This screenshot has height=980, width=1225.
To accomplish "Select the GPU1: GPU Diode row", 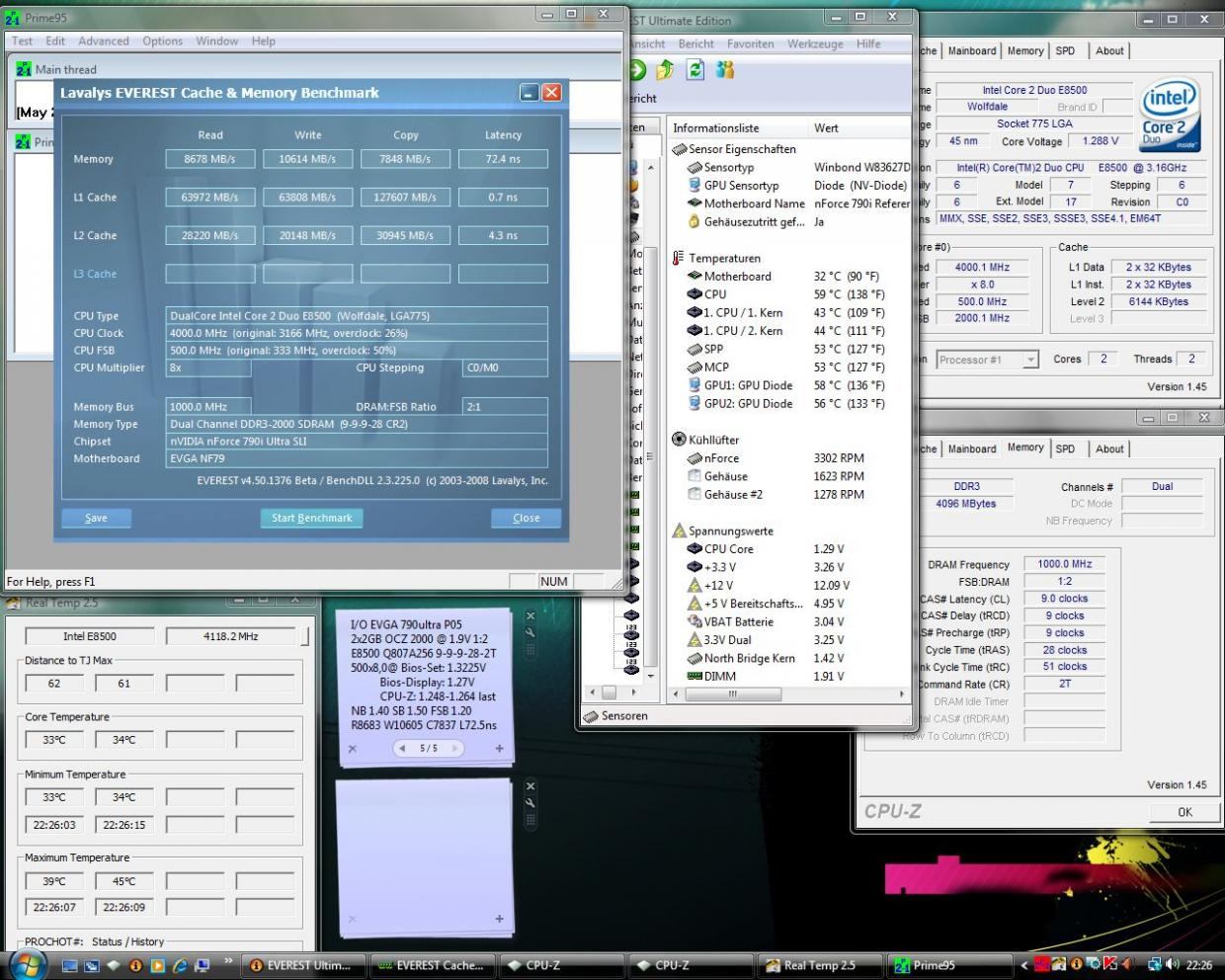I will [x=788, y=385].
